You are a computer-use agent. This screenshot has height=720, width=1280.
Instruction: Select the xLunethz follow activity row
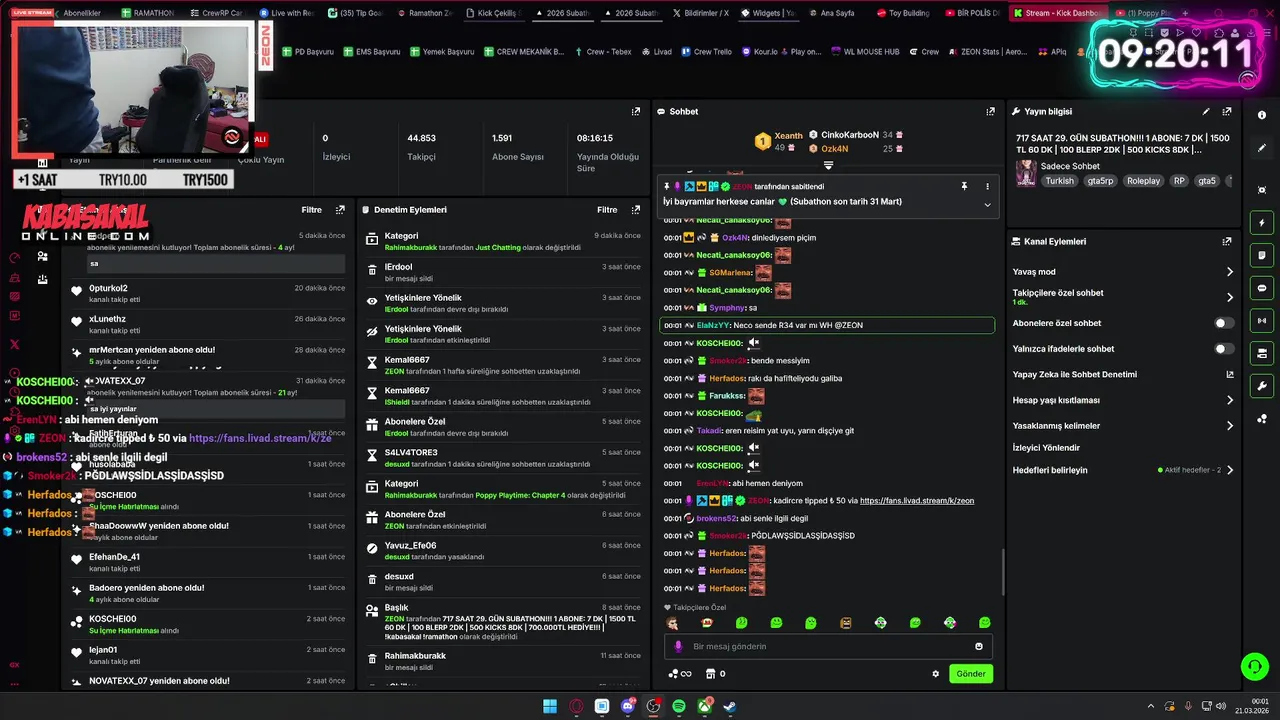click(207, 324)
